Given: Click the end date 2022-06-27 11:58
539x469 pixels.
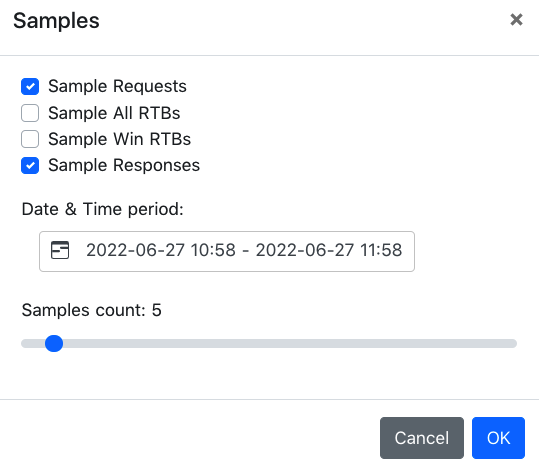Looking at the screenshot, I should (x=329, y=250).
